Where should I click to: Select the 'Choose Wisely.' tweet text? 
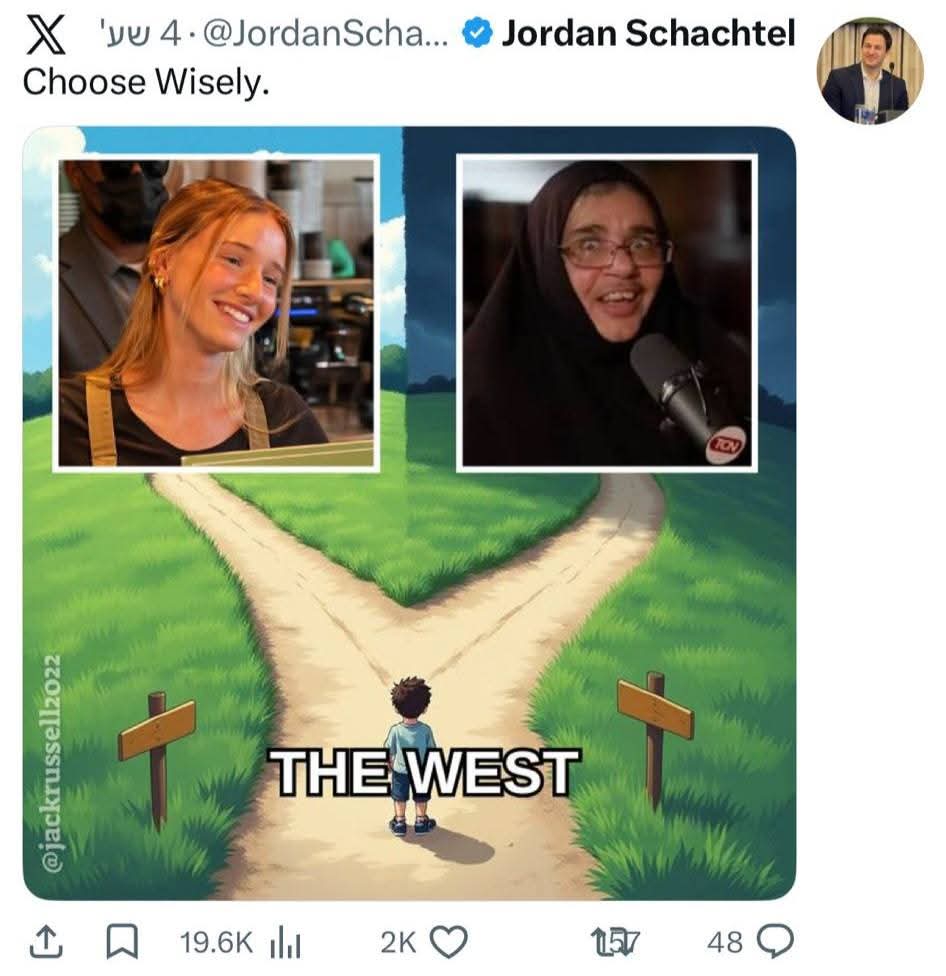click(146, 82)
